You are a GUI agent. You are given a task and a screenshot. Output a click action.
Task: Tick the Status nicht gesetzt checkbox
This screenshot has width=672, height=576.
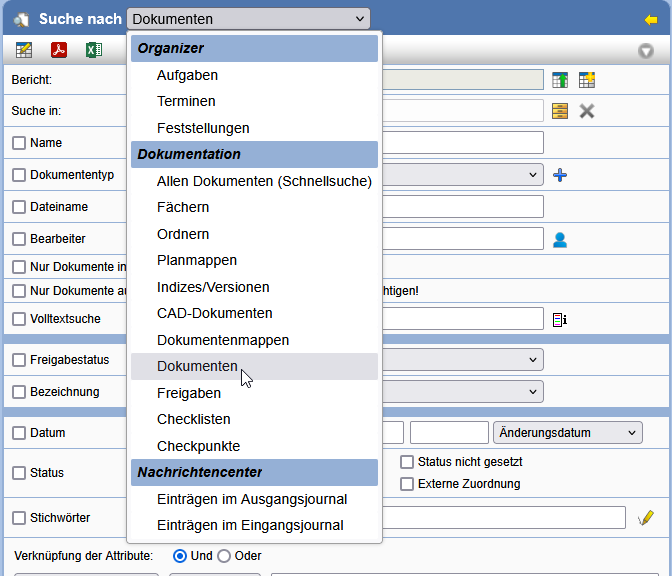[407, 462]
